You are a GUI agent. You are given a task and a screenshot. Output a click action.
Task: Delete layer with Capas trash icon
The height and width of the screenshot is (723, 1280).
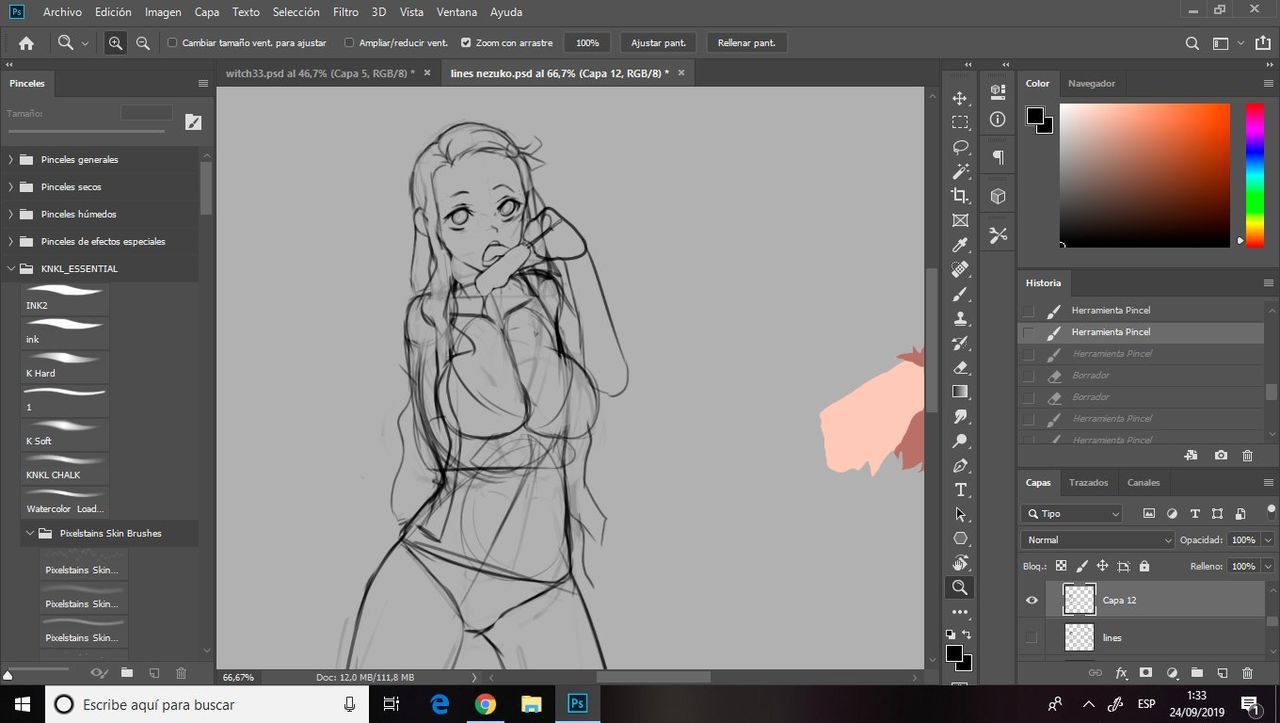pyautogui.click(x=1247, y=673)
